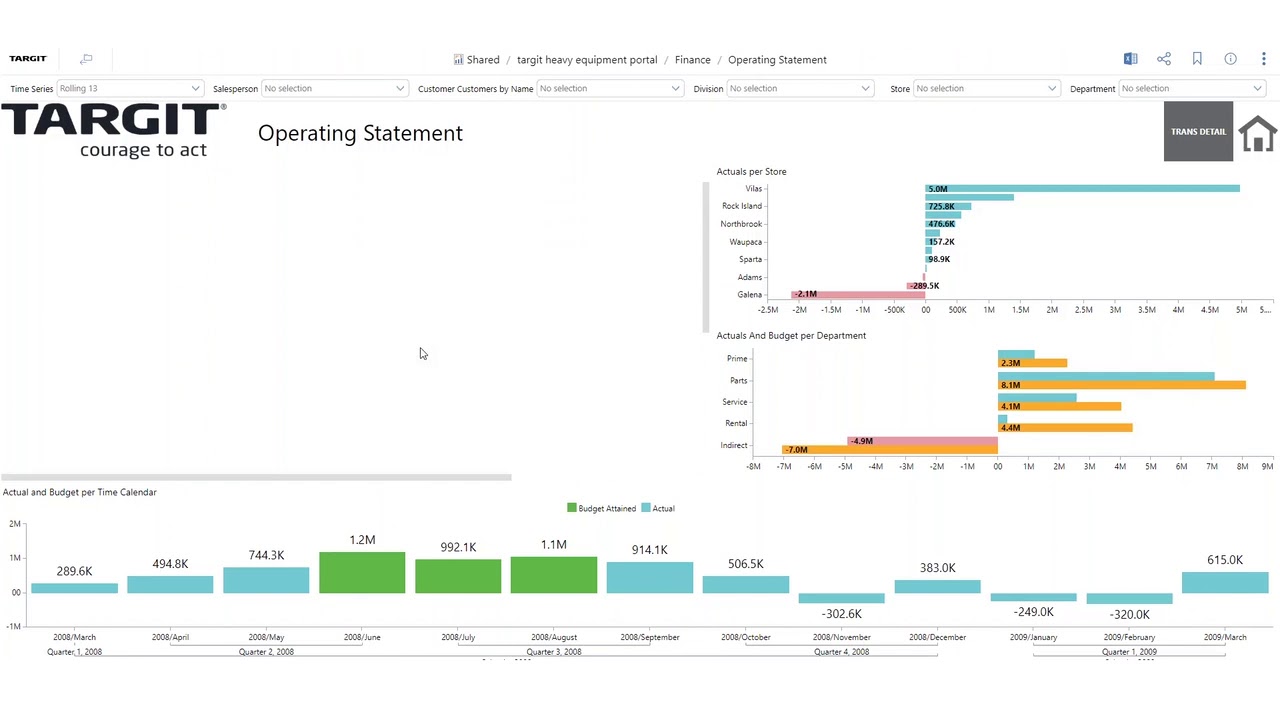Open the three-dot more options menu
This screenshot has width=1280, height=720.
[x=1264, y=59]
